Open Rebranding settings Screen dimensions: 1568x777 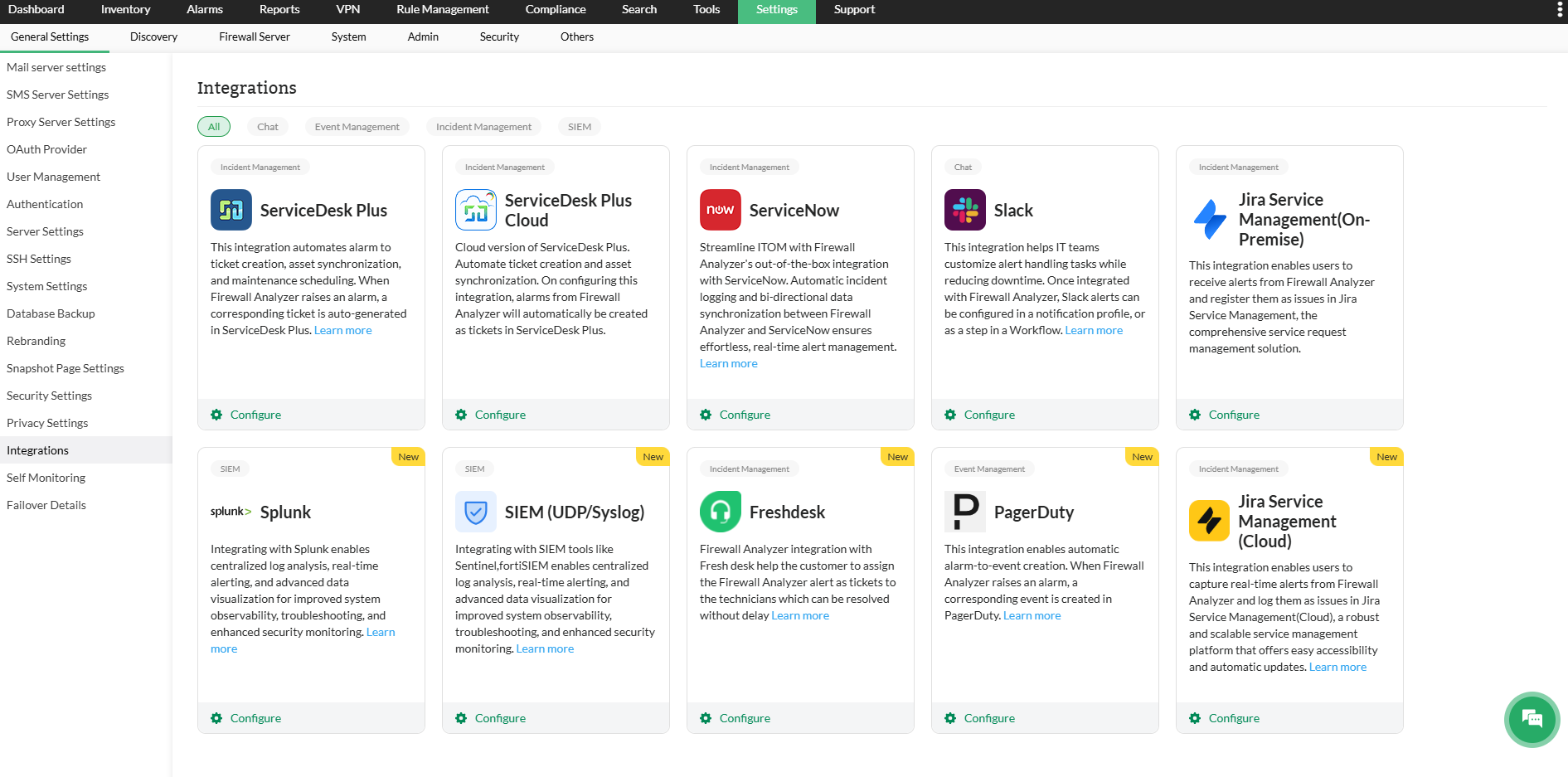click(x=36, y=341)
